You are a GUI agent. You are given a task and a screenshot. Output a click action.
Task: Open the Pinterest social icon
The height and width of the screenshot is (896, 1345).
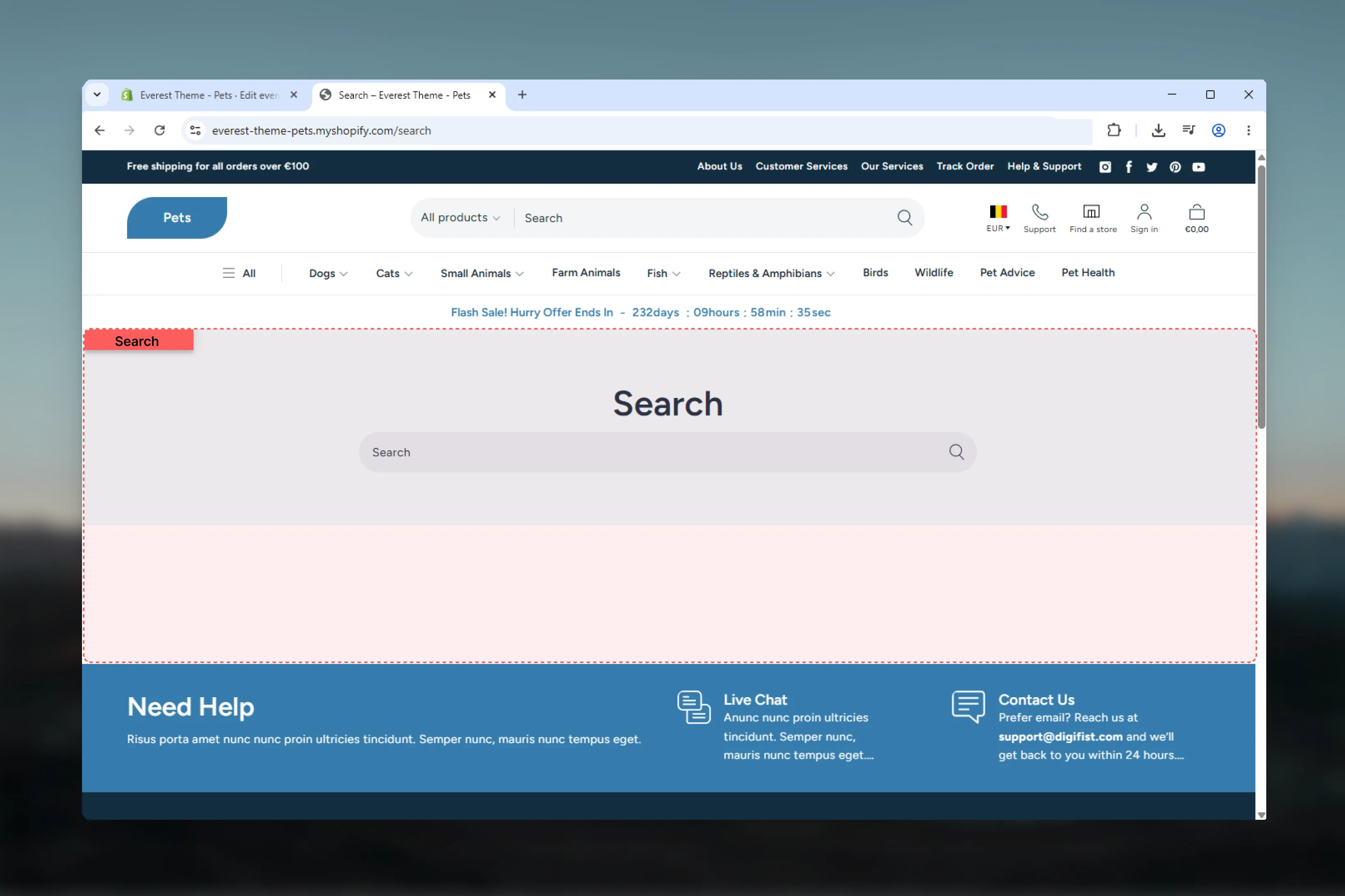pyautogui.click(x=1175, y=167)
